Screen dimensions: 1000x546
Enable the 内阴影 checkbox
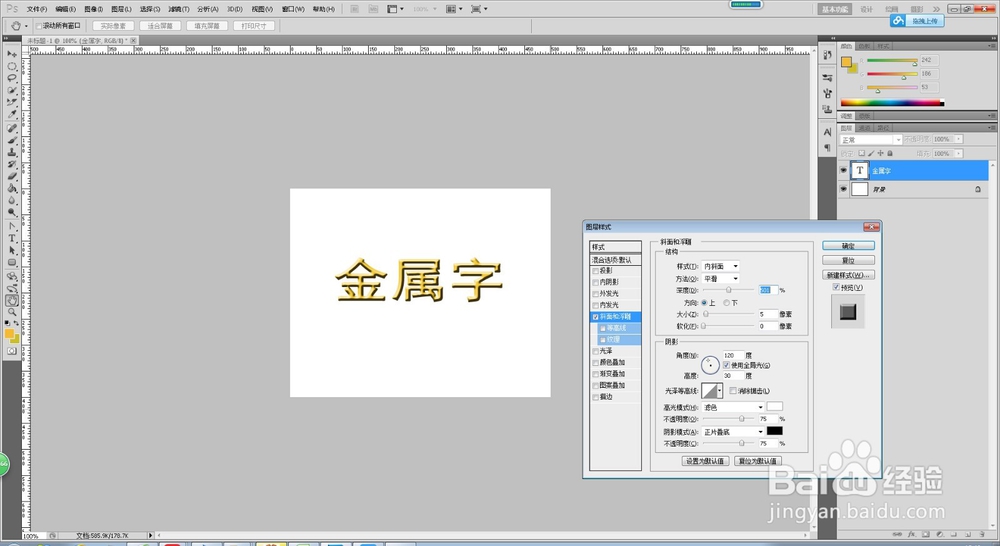click(596, 282)
